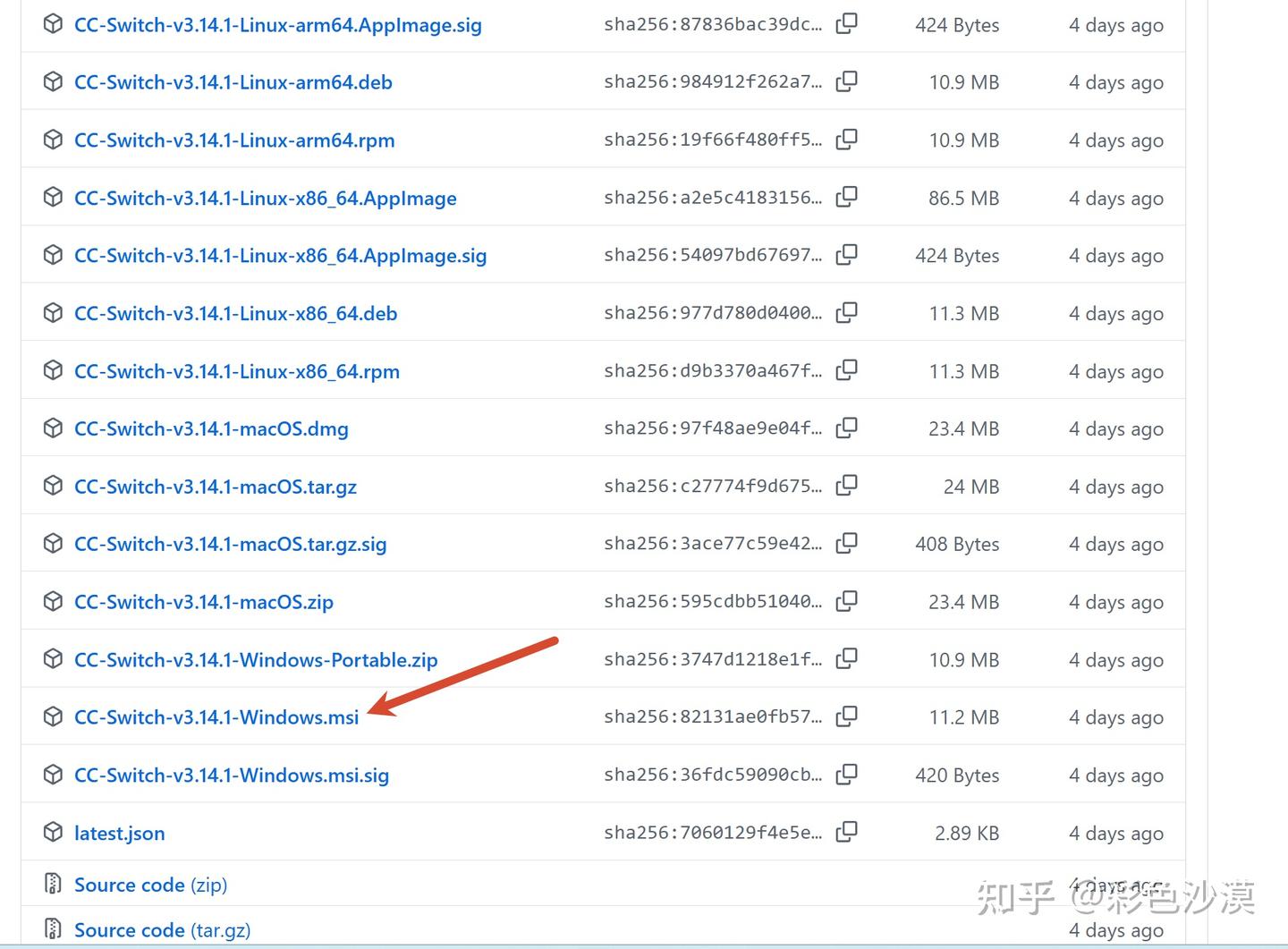Open the latest.json asset
The width and height of the screenshot is (1288, 949).
pyautogui.click(x=120, y=834)
